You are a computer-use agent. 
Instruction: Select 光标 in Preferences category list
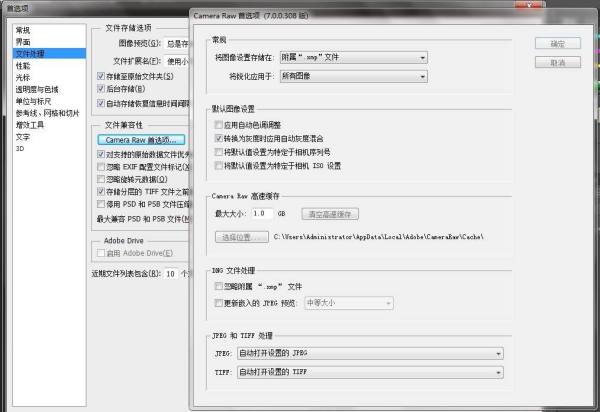click(x=23, y=78)
